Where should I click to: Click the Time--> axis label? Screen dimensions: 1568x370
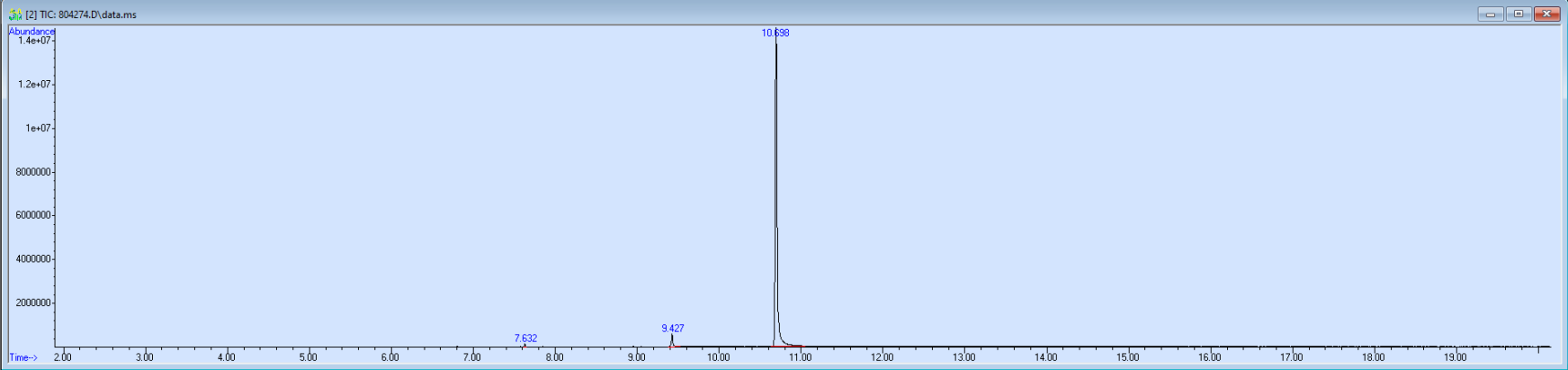23,357
